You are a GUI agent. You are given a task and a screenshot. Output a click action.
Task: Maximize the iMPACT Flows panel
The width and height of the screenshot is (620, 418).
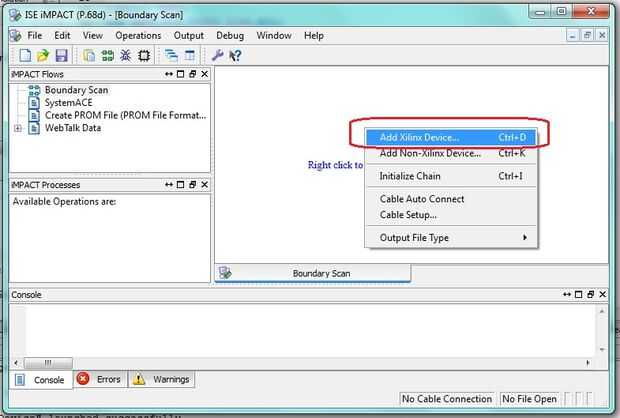pos(181,74)
